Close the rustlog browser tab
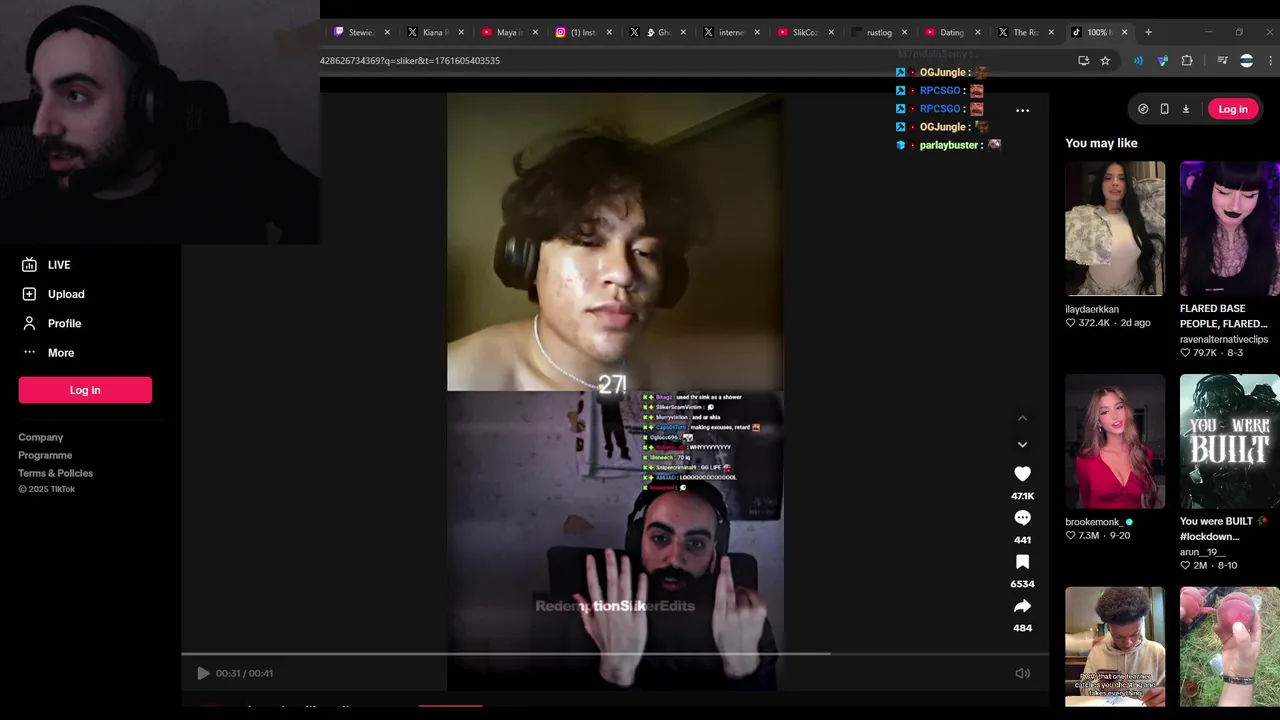1280x720 pixels. (904, 32)
